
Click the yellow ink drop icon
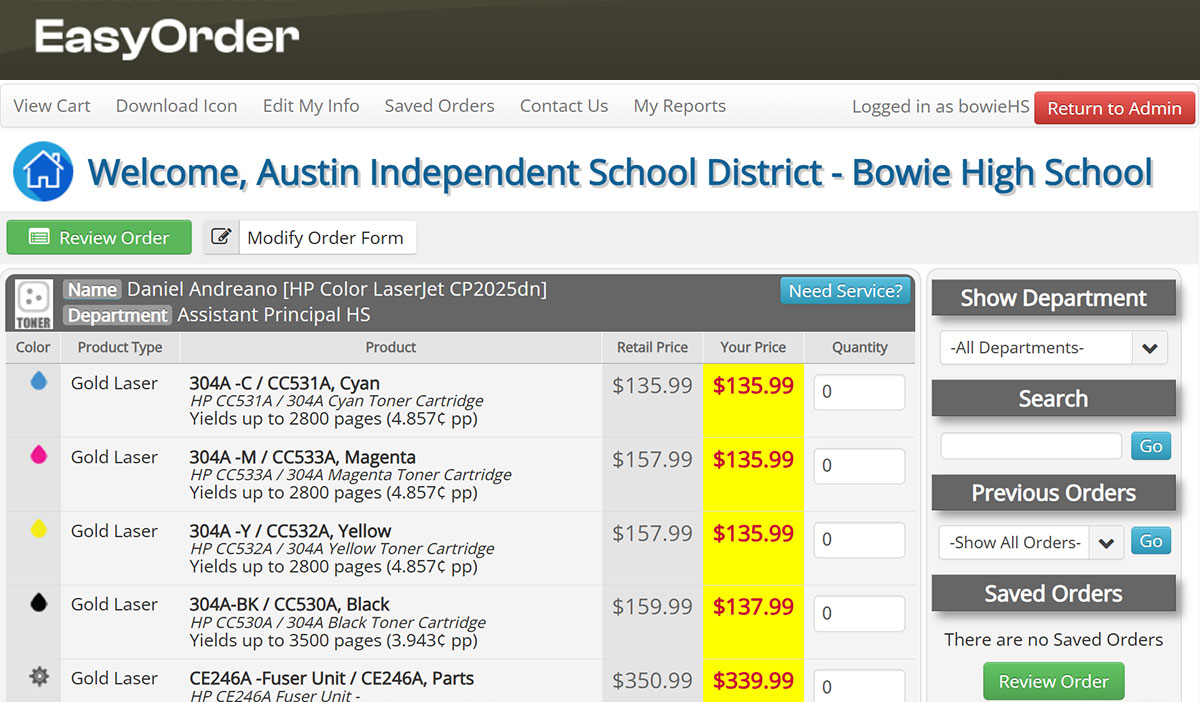[x=39, y=529]
